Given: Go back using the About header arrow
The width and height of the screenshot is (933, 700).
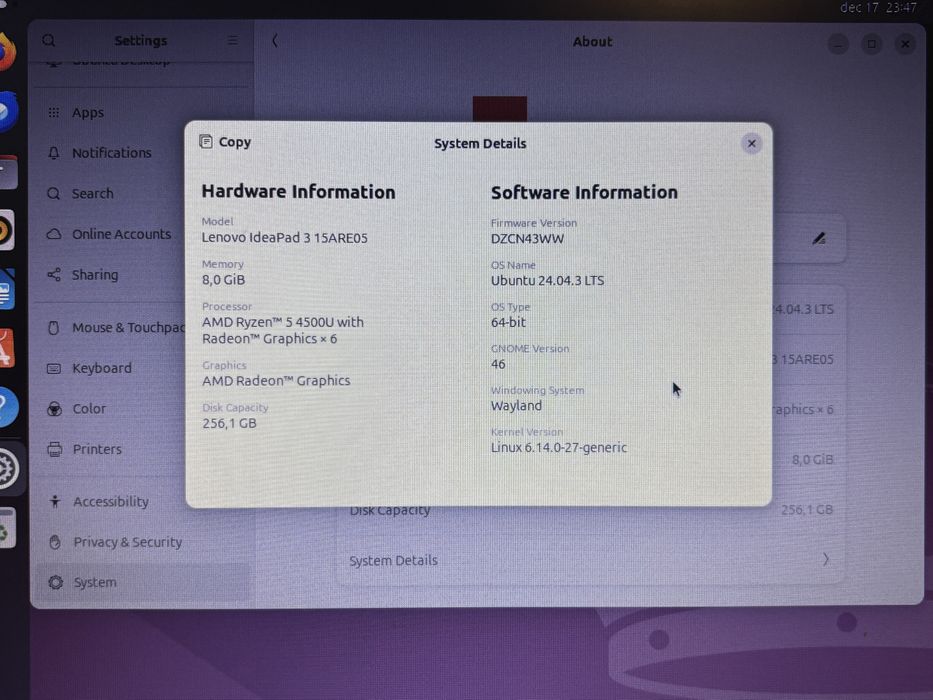Looking at the screenshot, I should coord(274,41).
